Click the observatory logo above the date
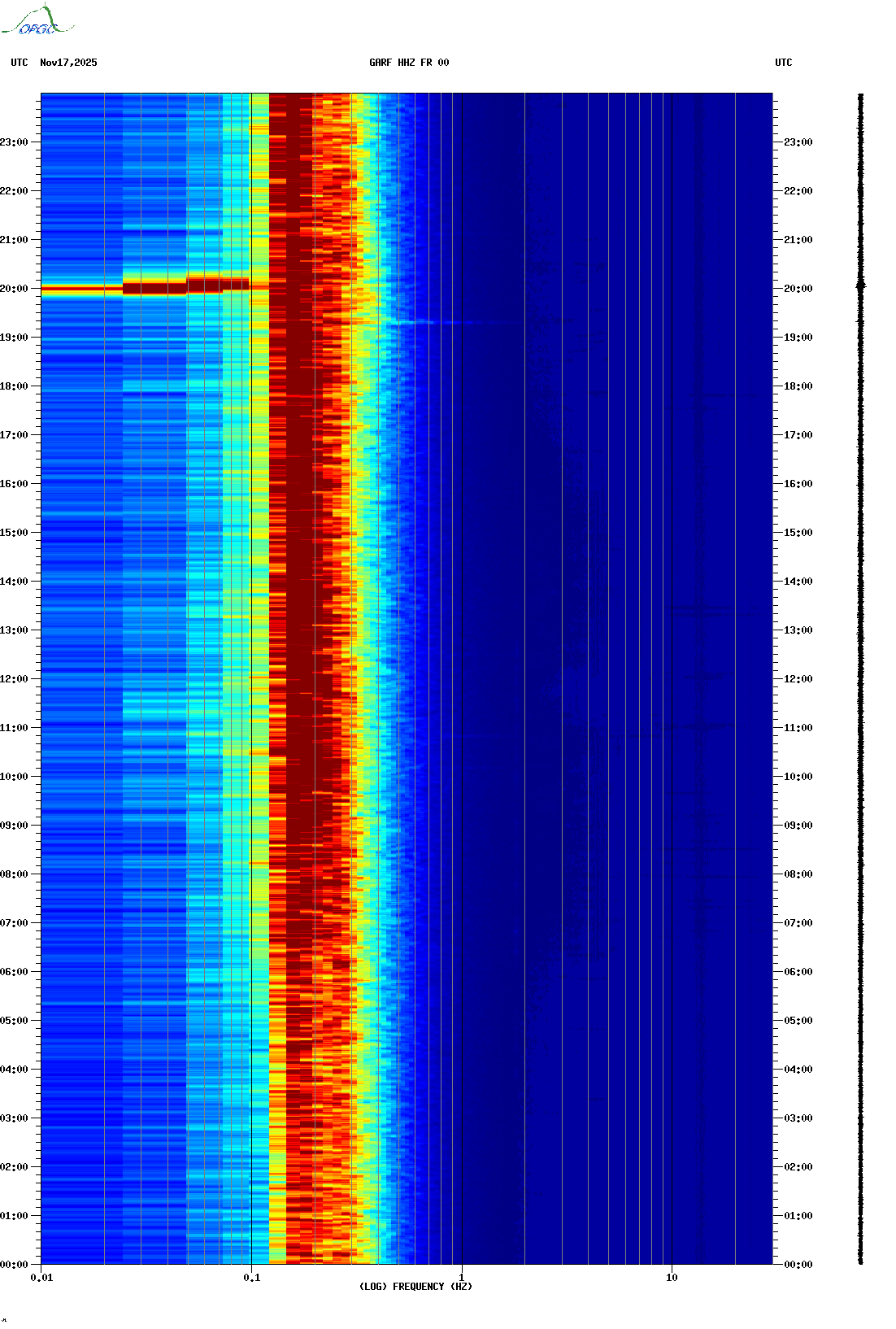Image resolution: width=896 pixels, height=1329 pixels. (37, 21)
